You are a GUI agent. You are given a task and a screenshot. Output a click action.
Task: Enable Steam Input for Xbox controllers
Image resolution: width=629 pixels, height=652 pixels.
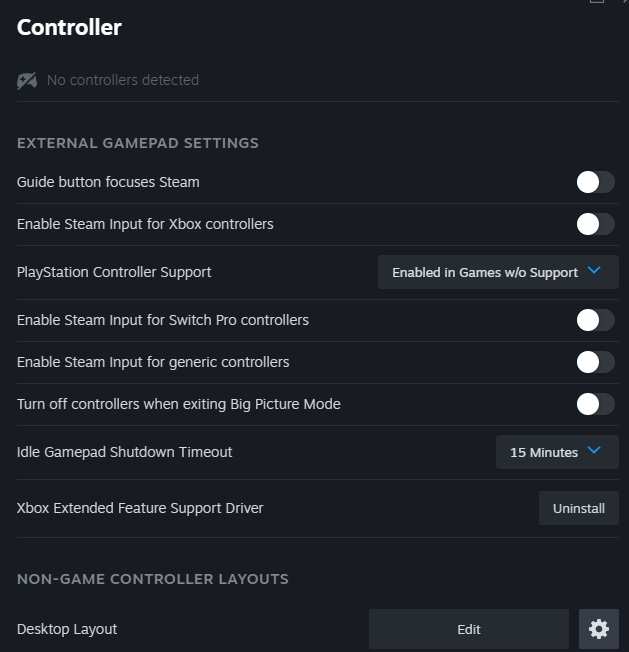(595, 224)
